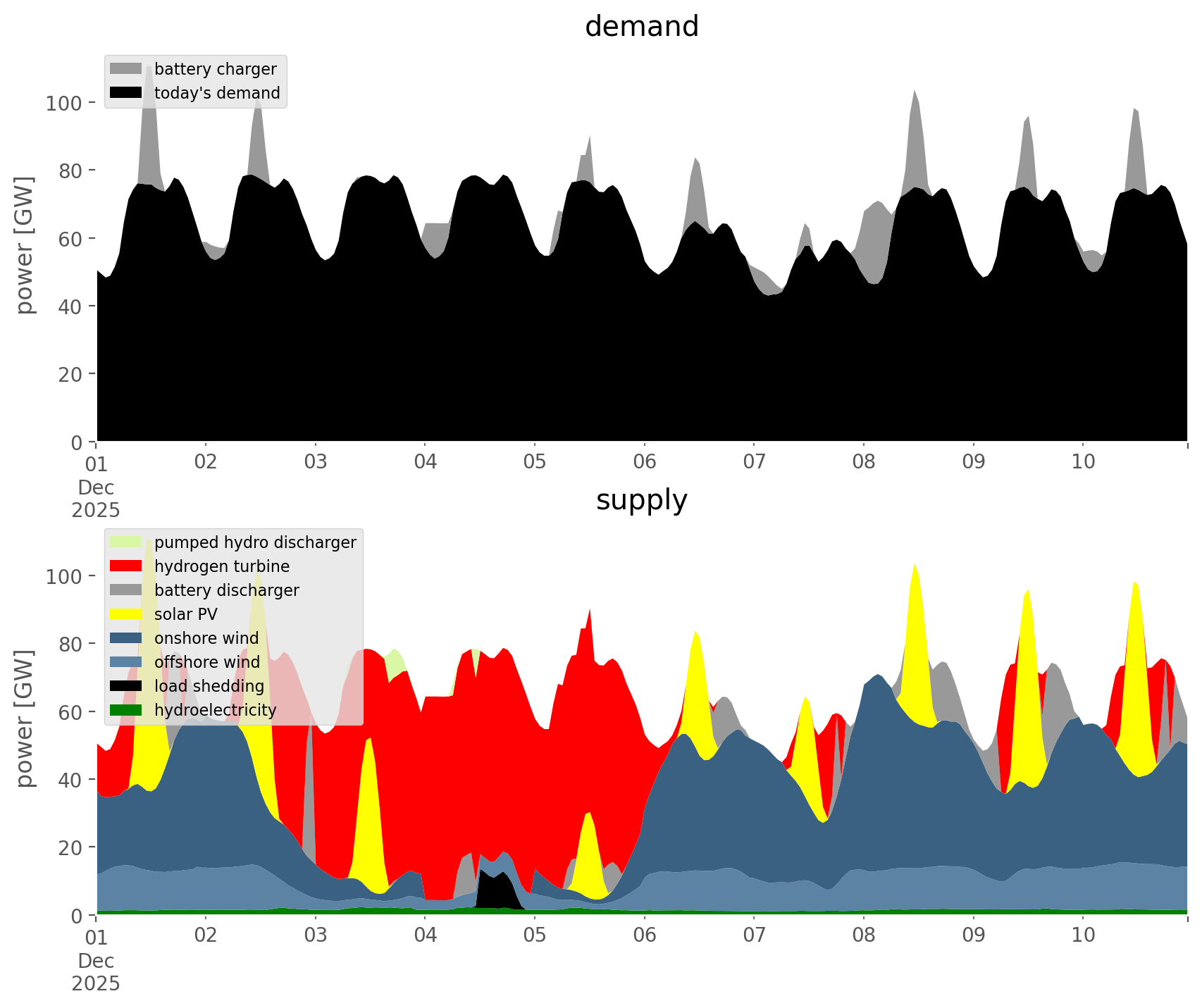Screen dimensions: 1202x1008
Task: Select the gray battery discharger legend swatch
Action: 126,590
